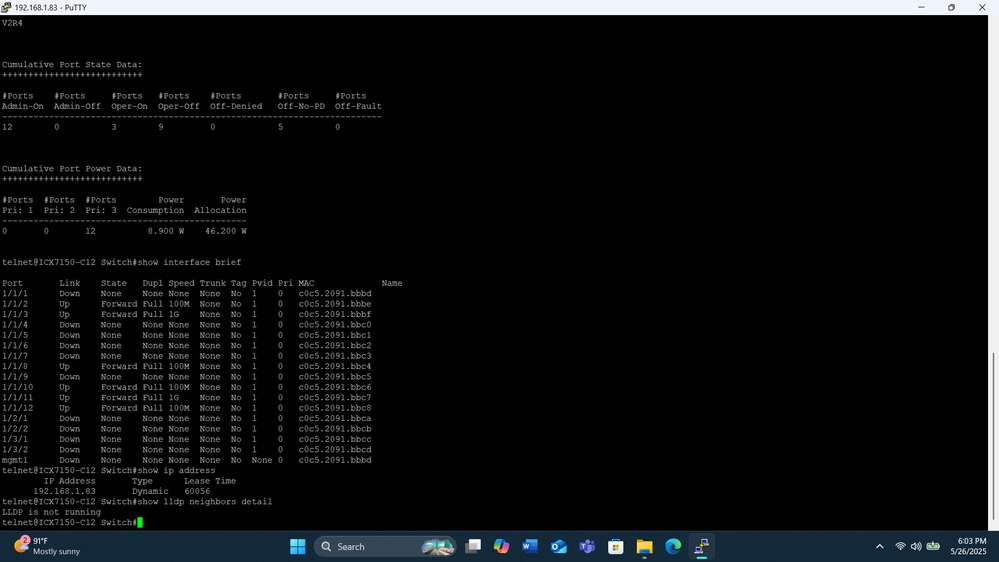Click the '46.200 W' power allocation value
Image resolution: width=999 pixels, height=562 pixels.
click(x=226, y=231)
